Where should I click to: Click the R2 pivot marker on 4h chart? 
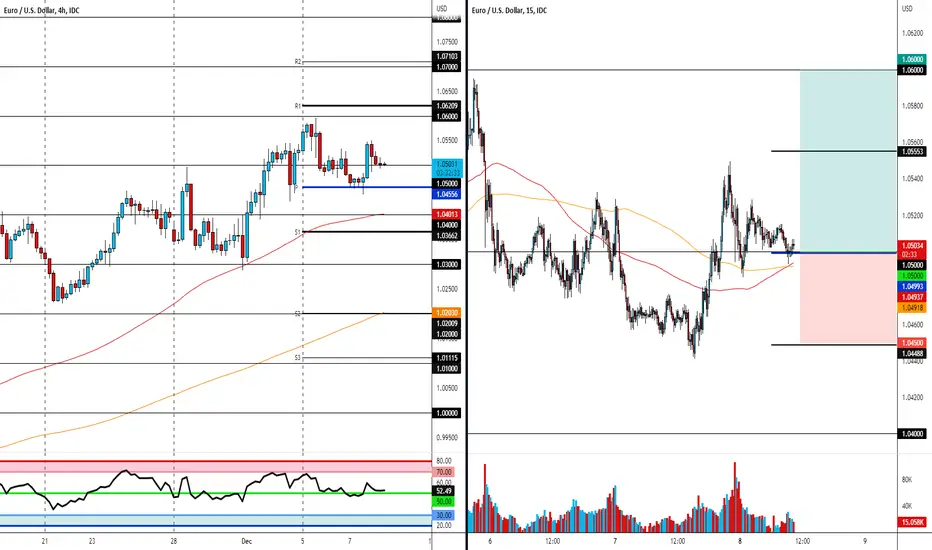[298, 61]
